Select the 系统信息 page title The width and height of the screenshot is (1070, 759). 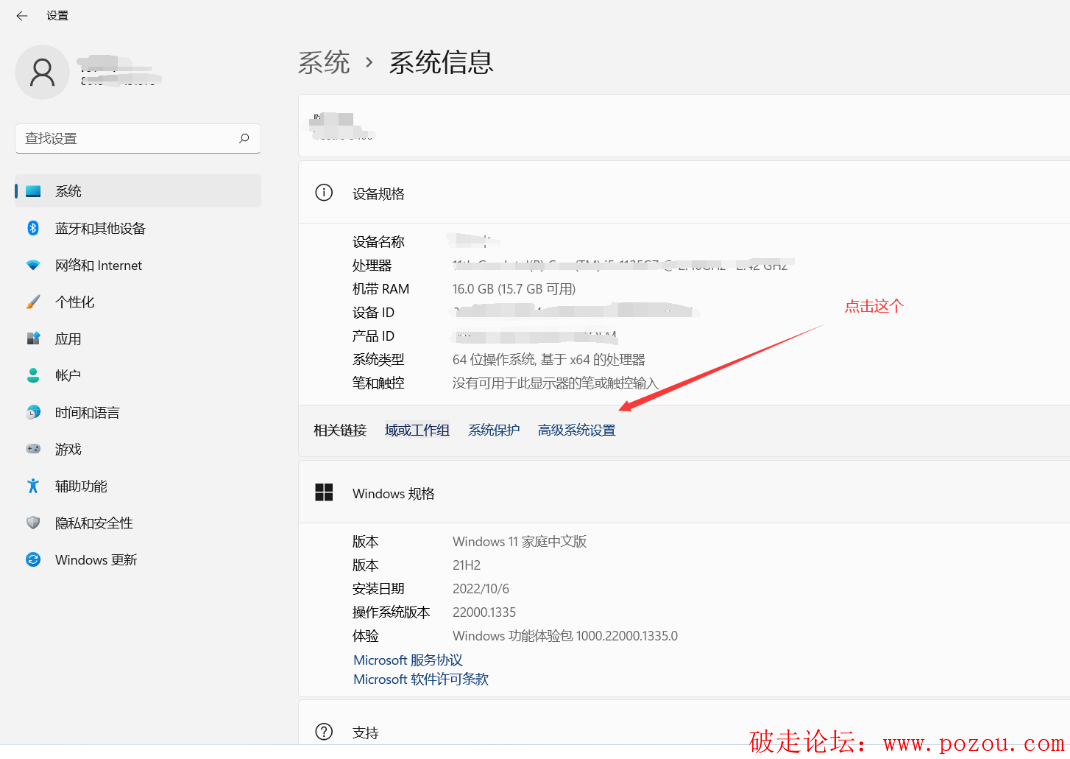click(x=441, y=63)
